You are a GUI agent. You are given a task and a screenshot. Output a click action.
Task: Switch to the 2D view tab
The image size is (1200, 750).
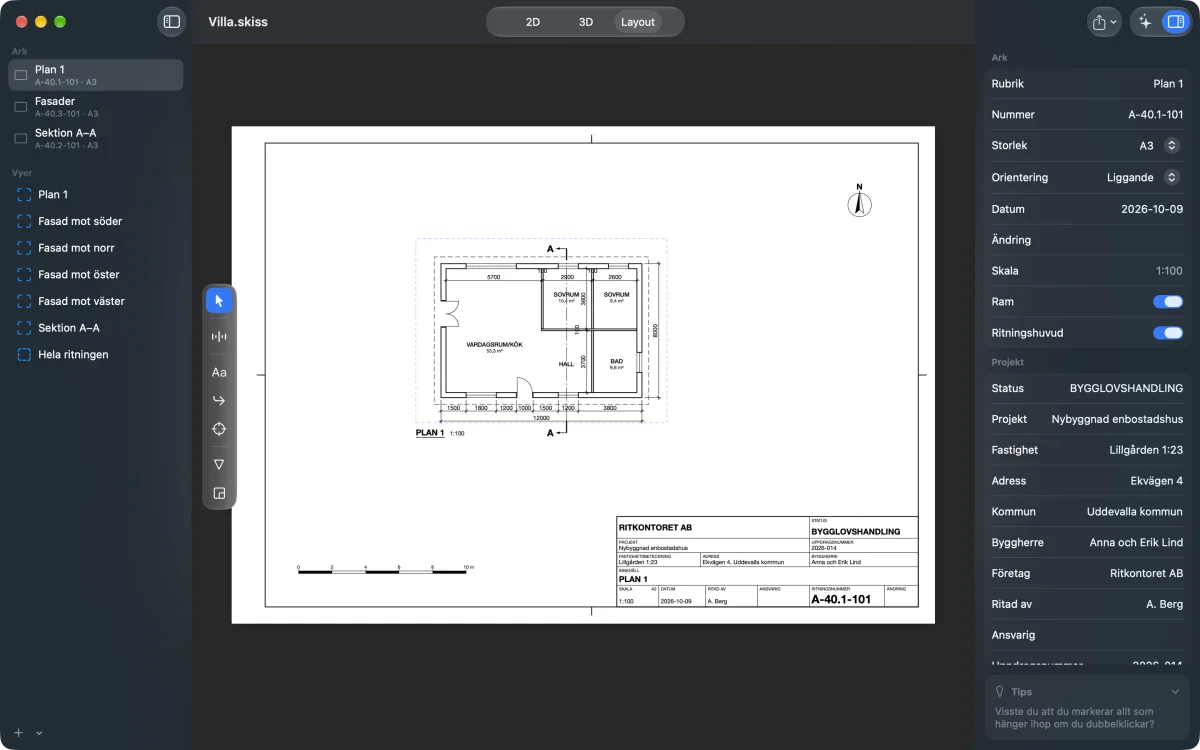click(533, 22)
